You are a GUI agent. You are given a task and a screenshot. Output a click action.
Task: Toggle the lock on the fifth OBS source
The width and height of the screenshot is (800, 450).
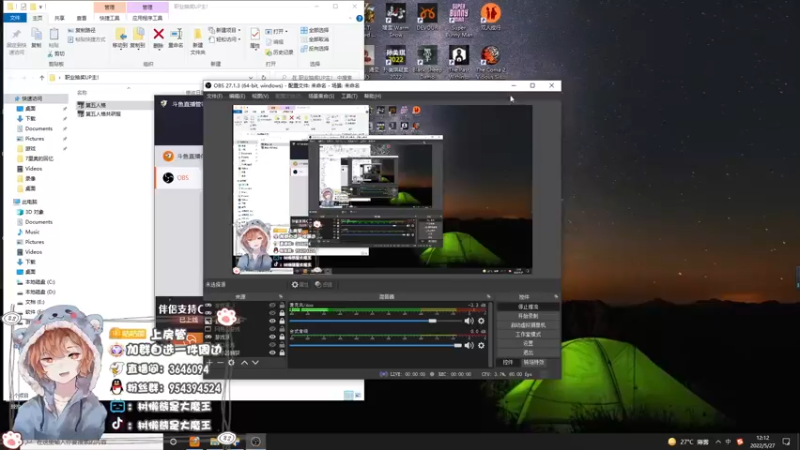(282, 337)
